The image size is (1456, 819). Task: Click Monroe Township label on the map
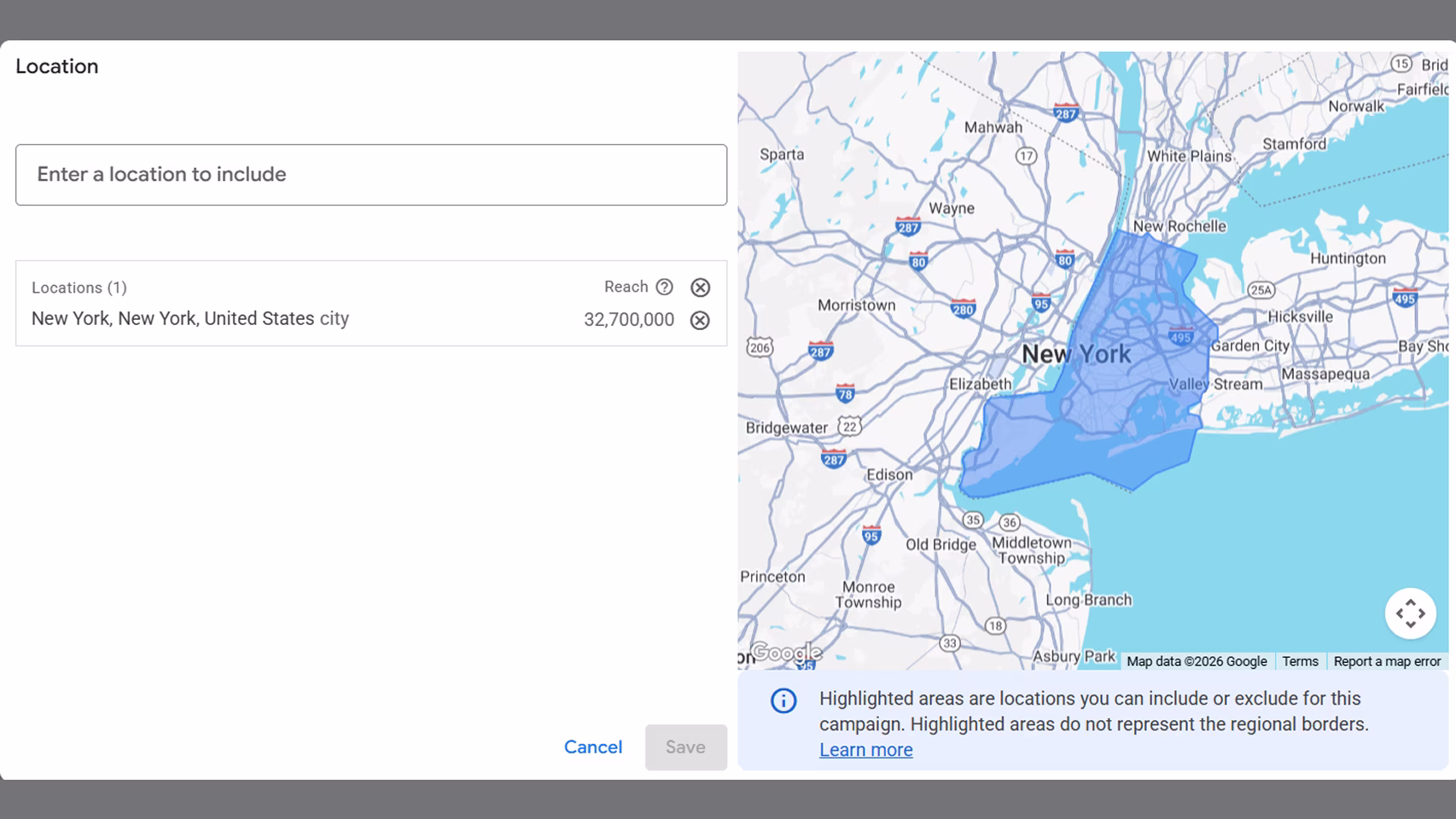(x=869, y=595)
